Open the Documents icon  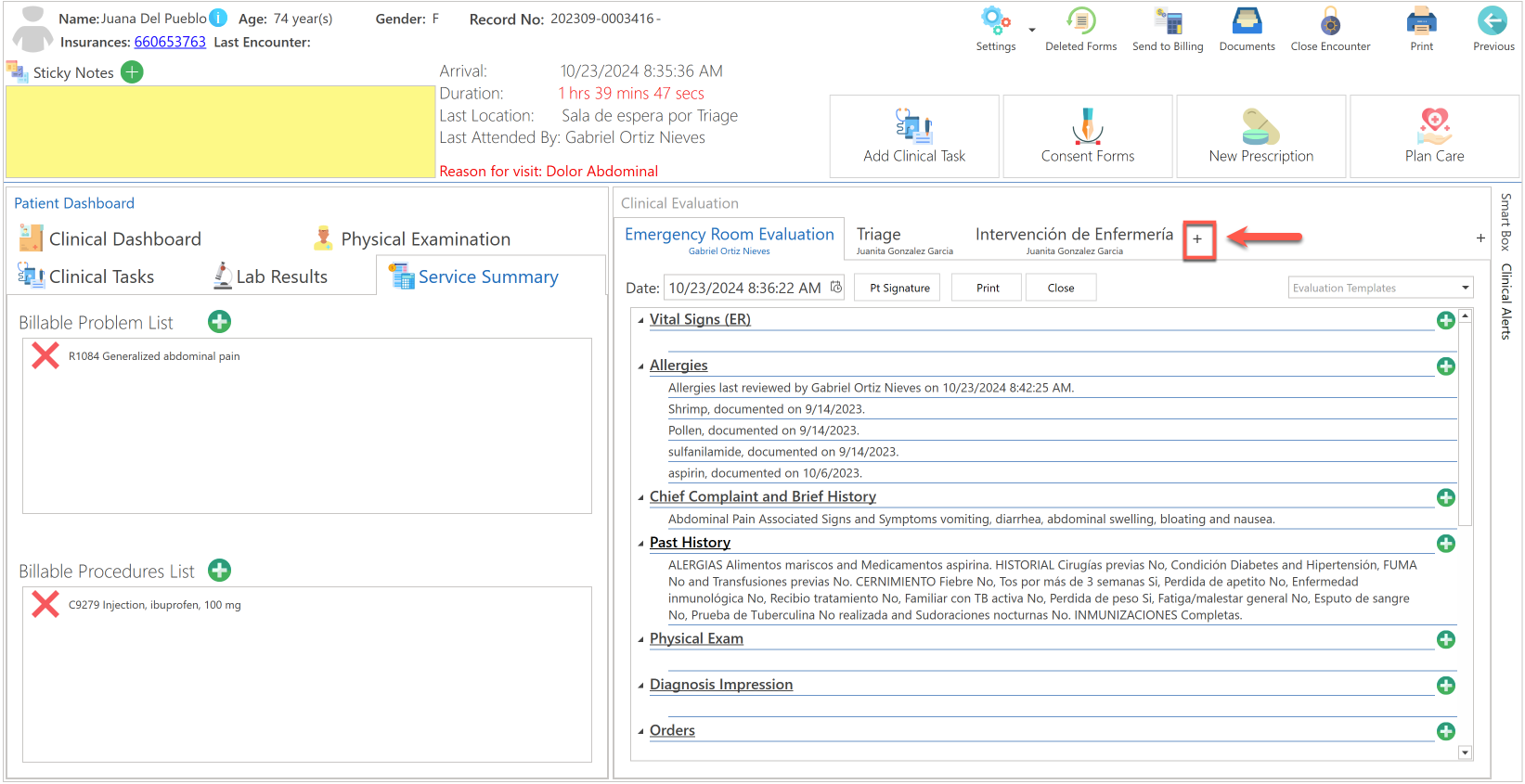[1247, 21]
